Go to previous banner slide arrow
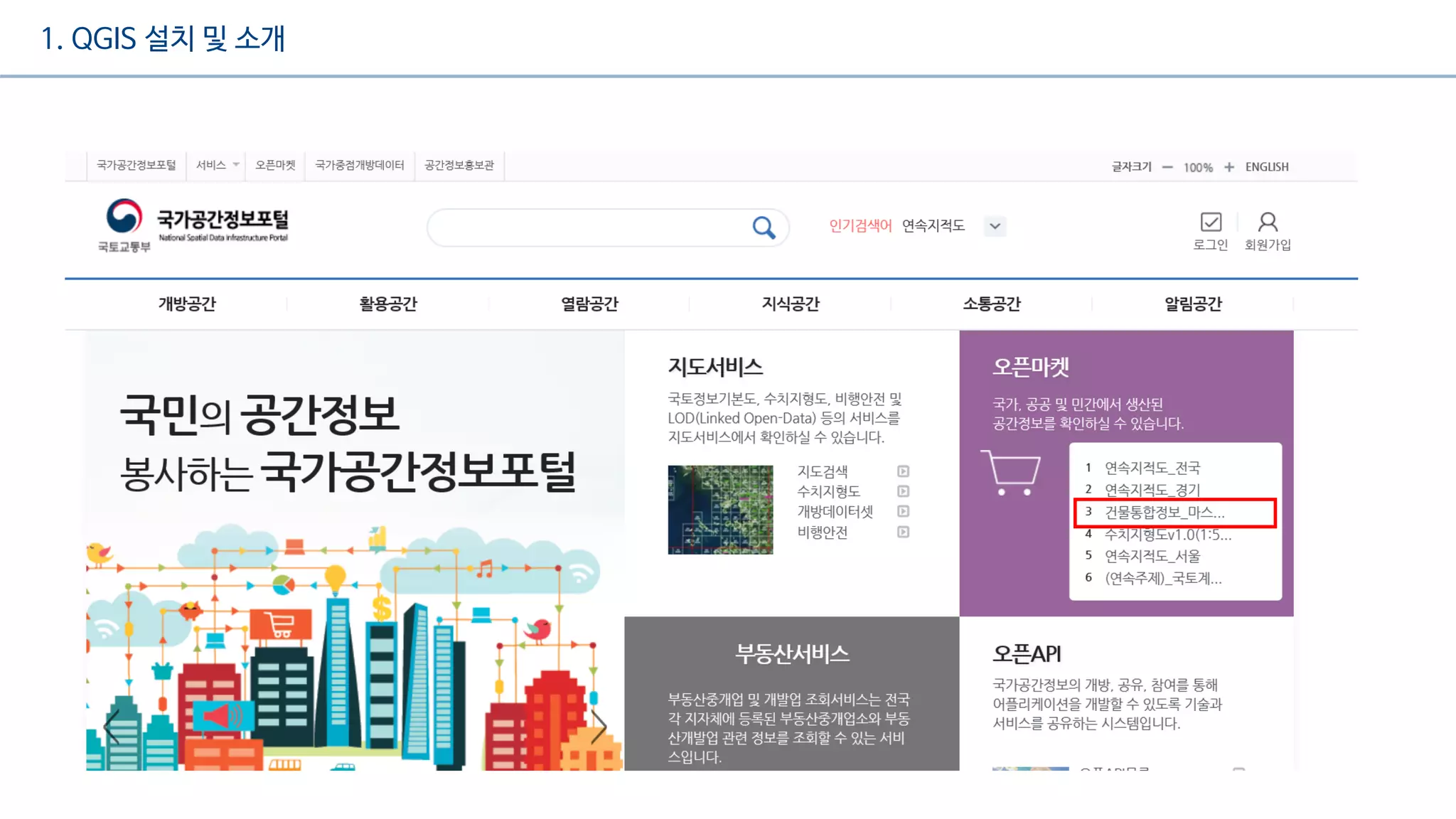This screenshot has width=1456, height=819. pos(112,727)
